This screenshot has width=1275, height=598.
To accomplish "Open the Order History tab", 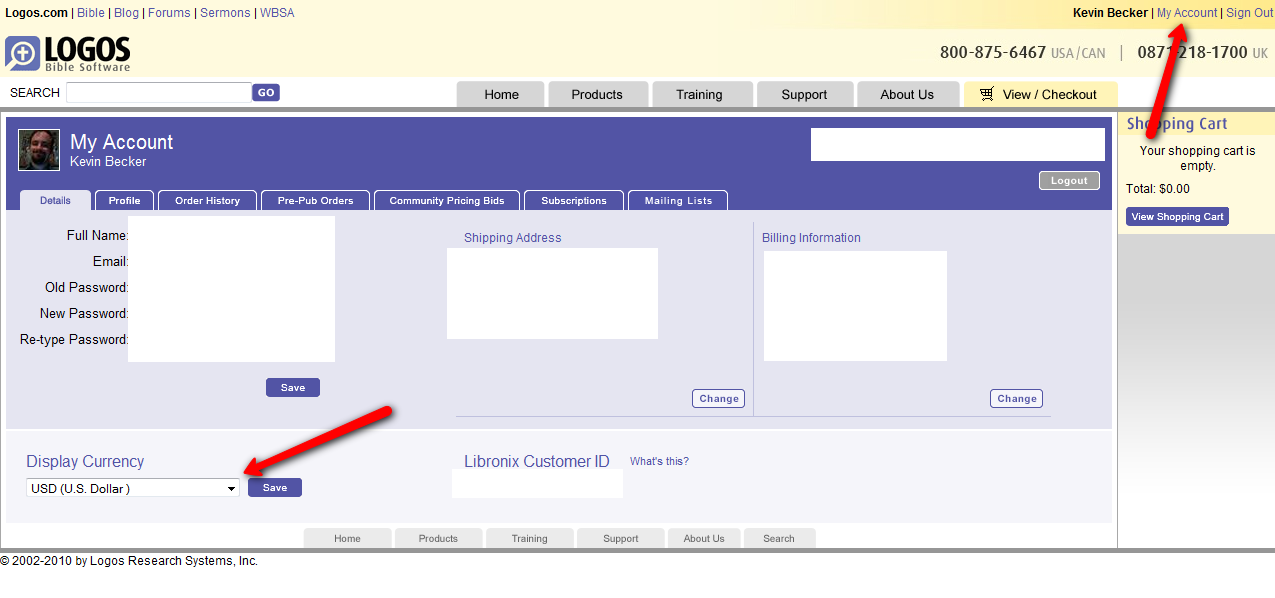I will (x=207, y=200).
